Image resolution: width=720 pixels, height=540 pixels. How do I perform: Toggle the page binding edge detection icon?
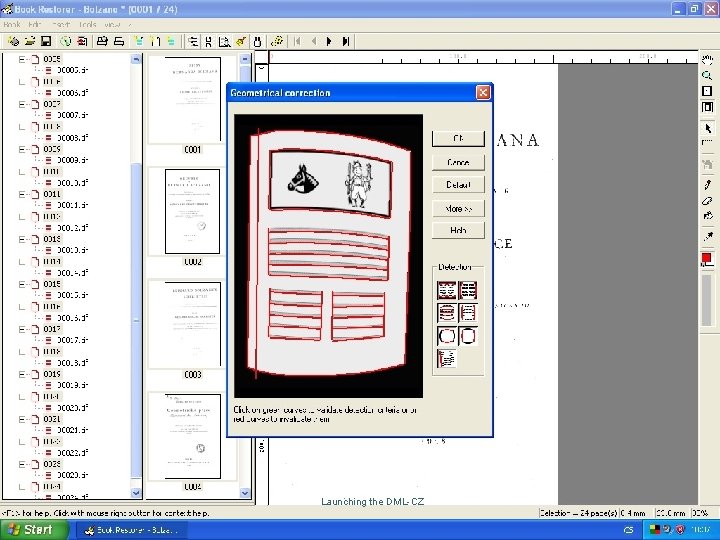point(447,358)
